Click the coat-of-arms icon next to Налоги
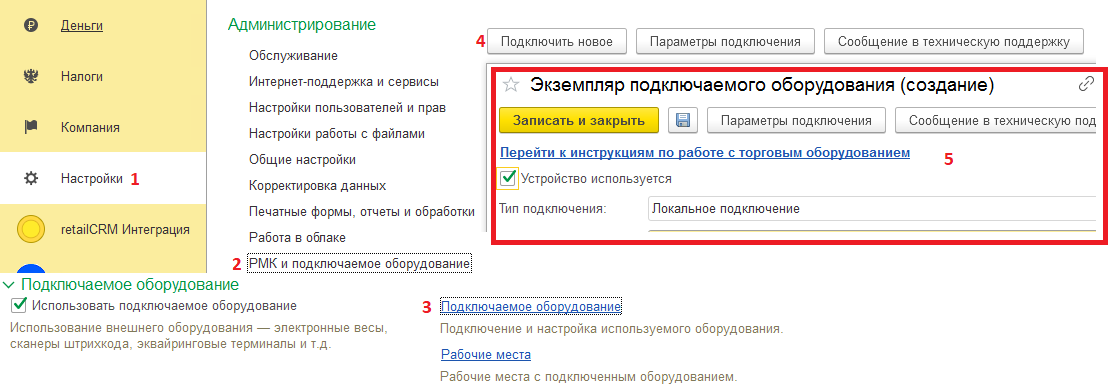 pyautogui.click(x=31, y=77)
